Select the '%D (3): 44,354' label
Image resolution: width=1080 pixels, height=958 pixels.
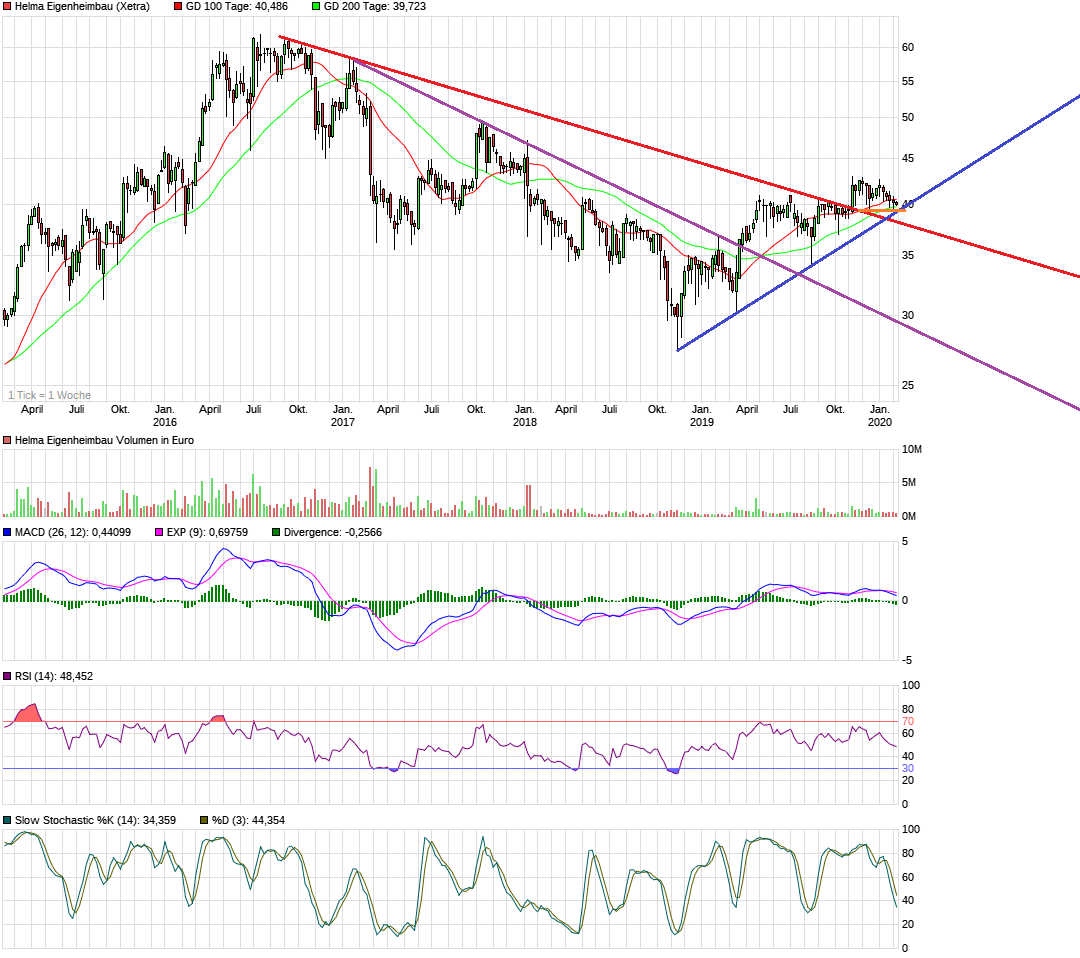pos(248,820)
